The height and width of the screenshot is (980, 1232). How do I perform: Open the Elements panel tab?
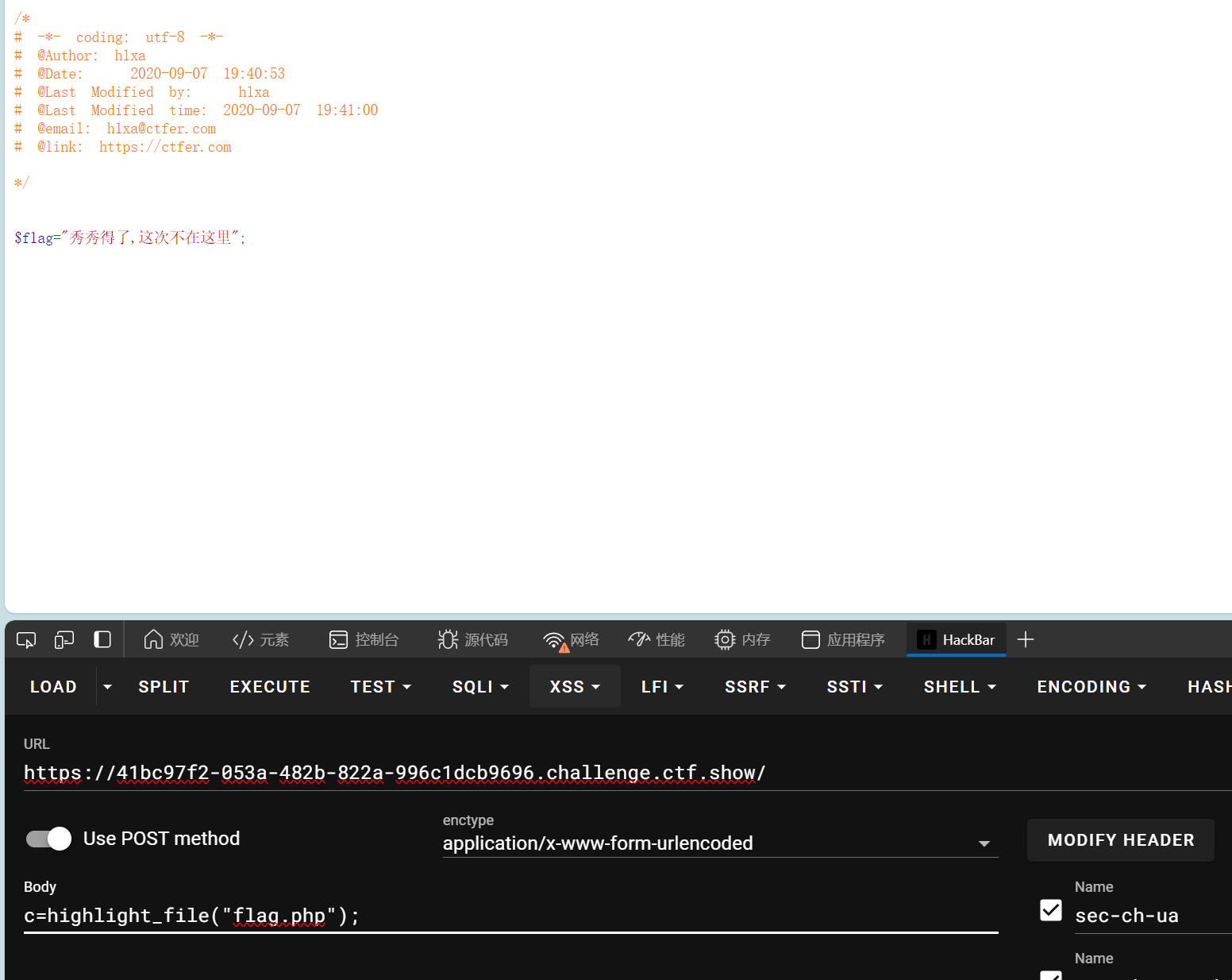(x=260, y=640)
